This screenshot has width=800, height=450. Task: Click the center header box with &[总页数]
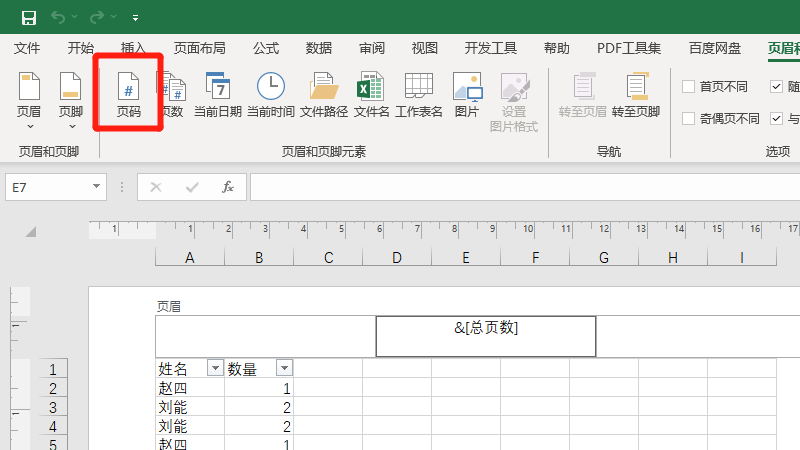(486, 336)
